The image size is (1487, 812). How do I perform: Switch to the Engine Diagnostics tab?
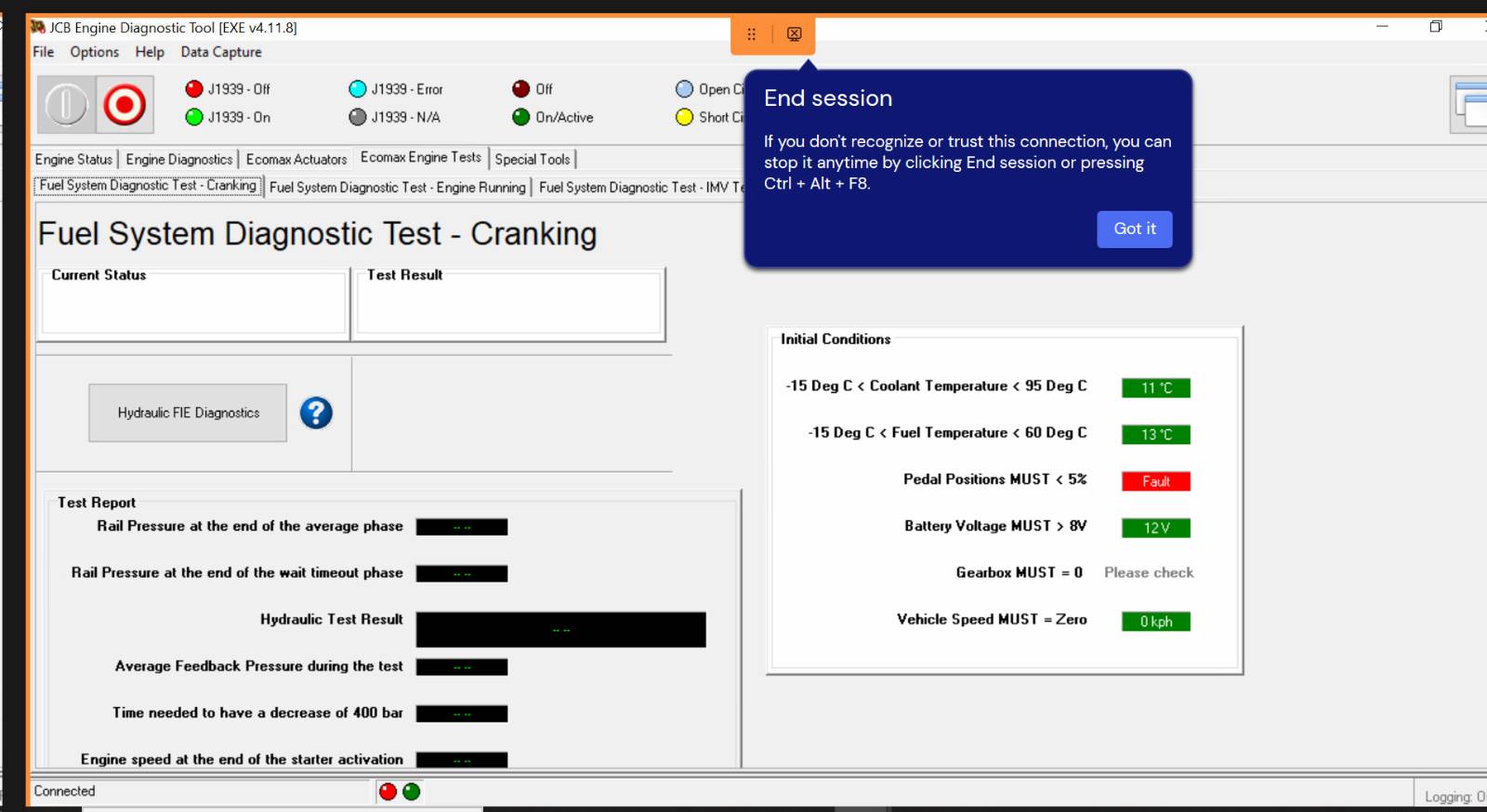[x=179, y=160]
